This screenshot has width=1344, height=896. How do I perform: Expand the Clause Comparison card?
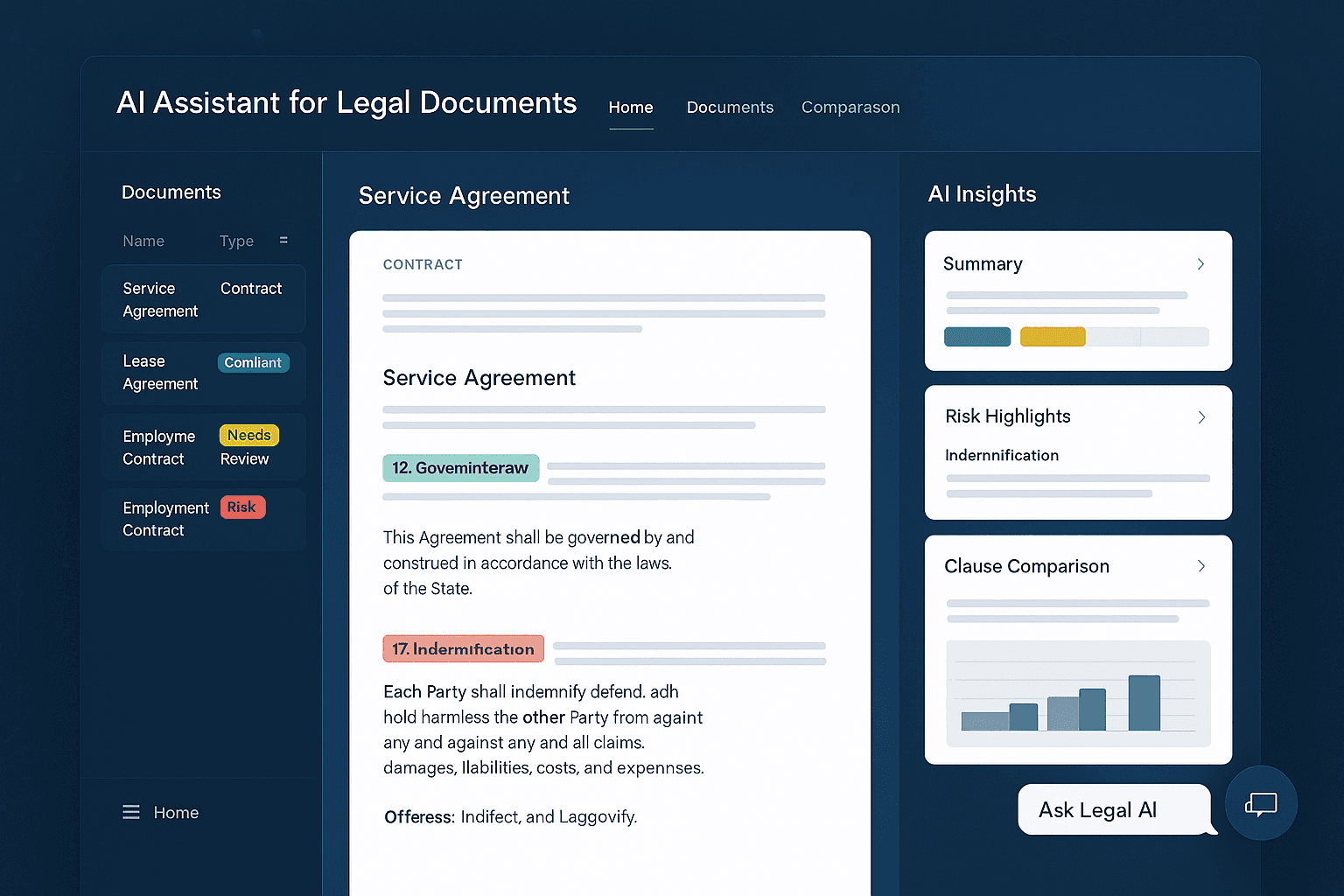coord(1200,566)
